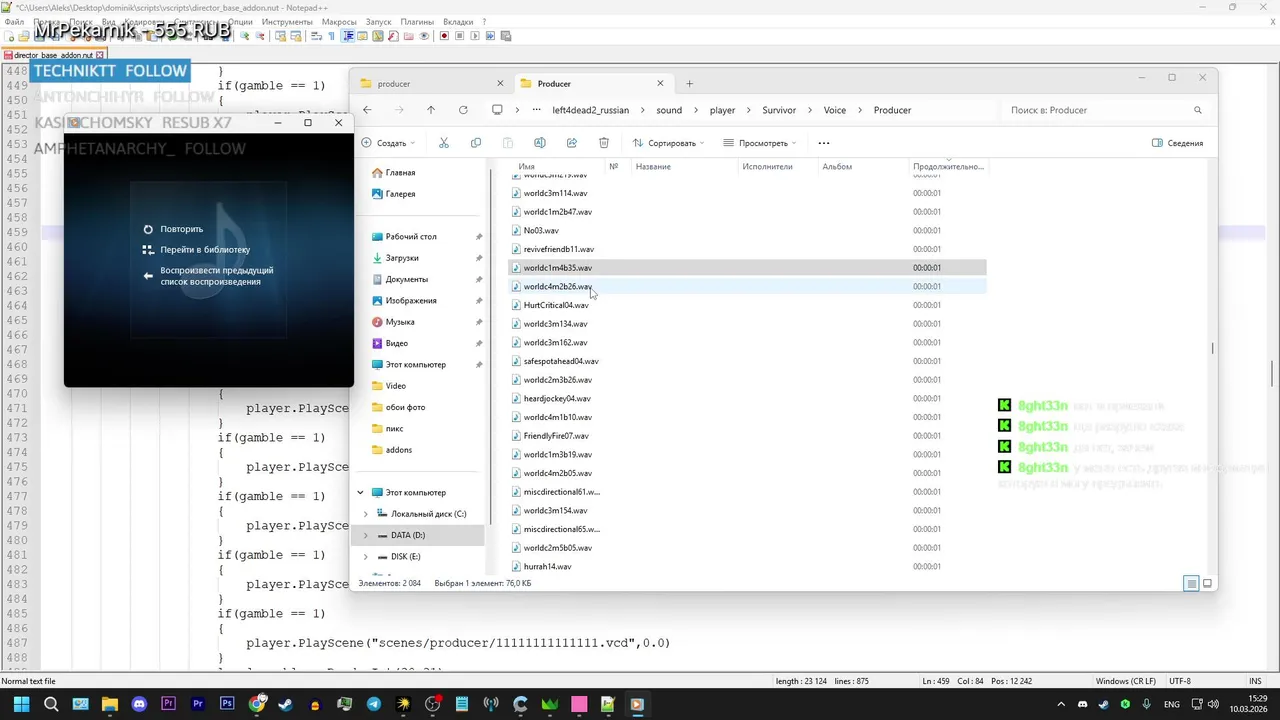This screenshot has height=720, width=1280.
Task: Click the Share icon in Explorer toolbar
Action: 572,143
